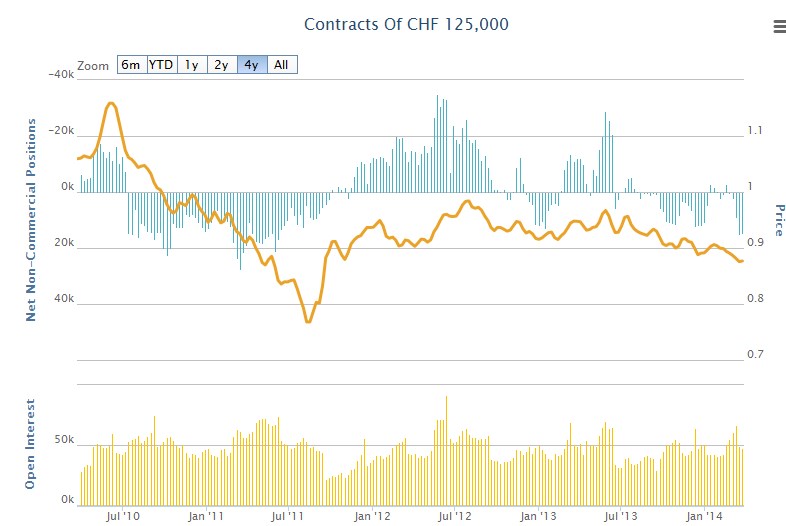Select the 6m zoom range
786x526 pixels.
coord(130,65)
